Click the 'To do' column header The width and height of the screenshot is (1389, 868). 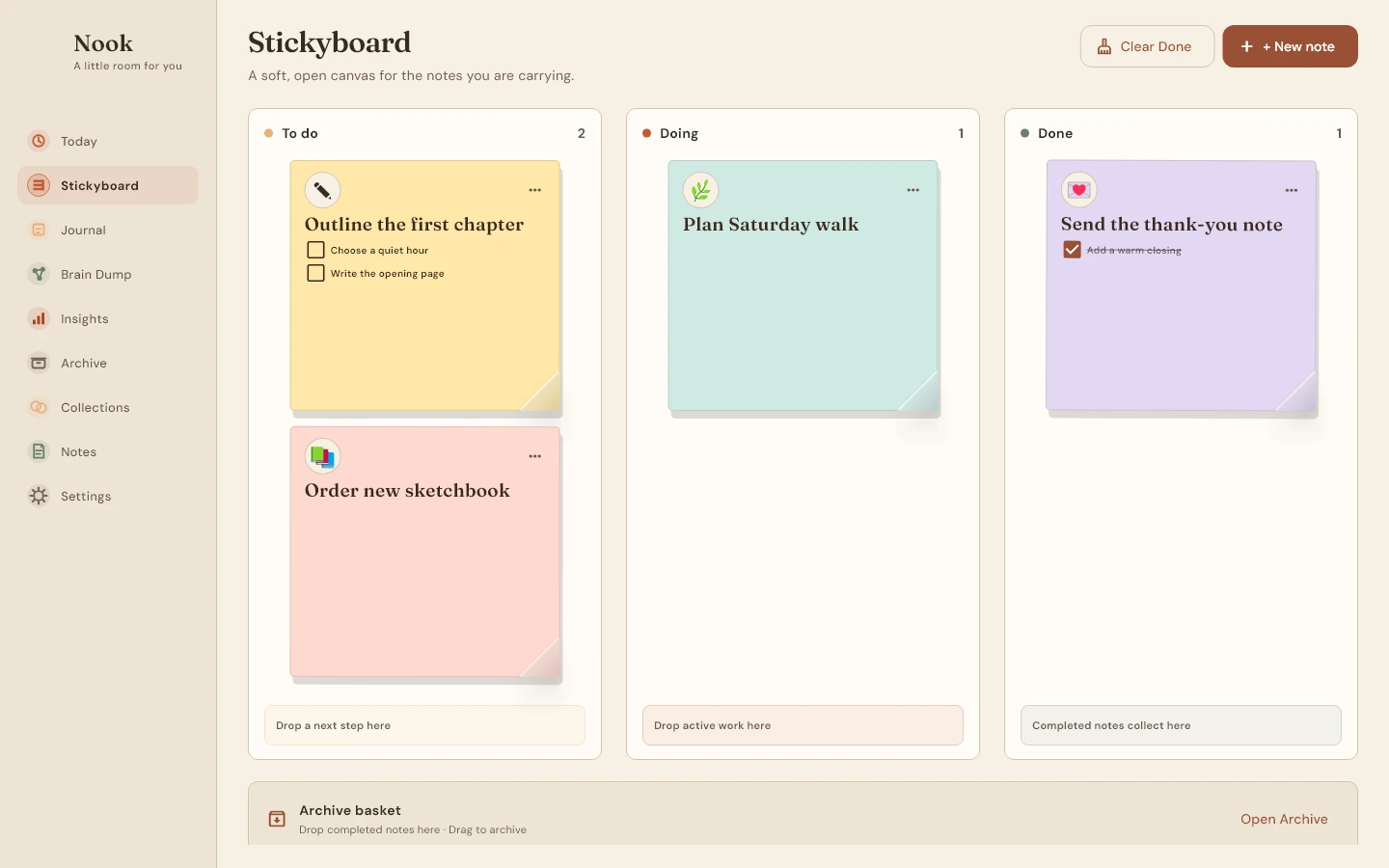tap(300, 133)
